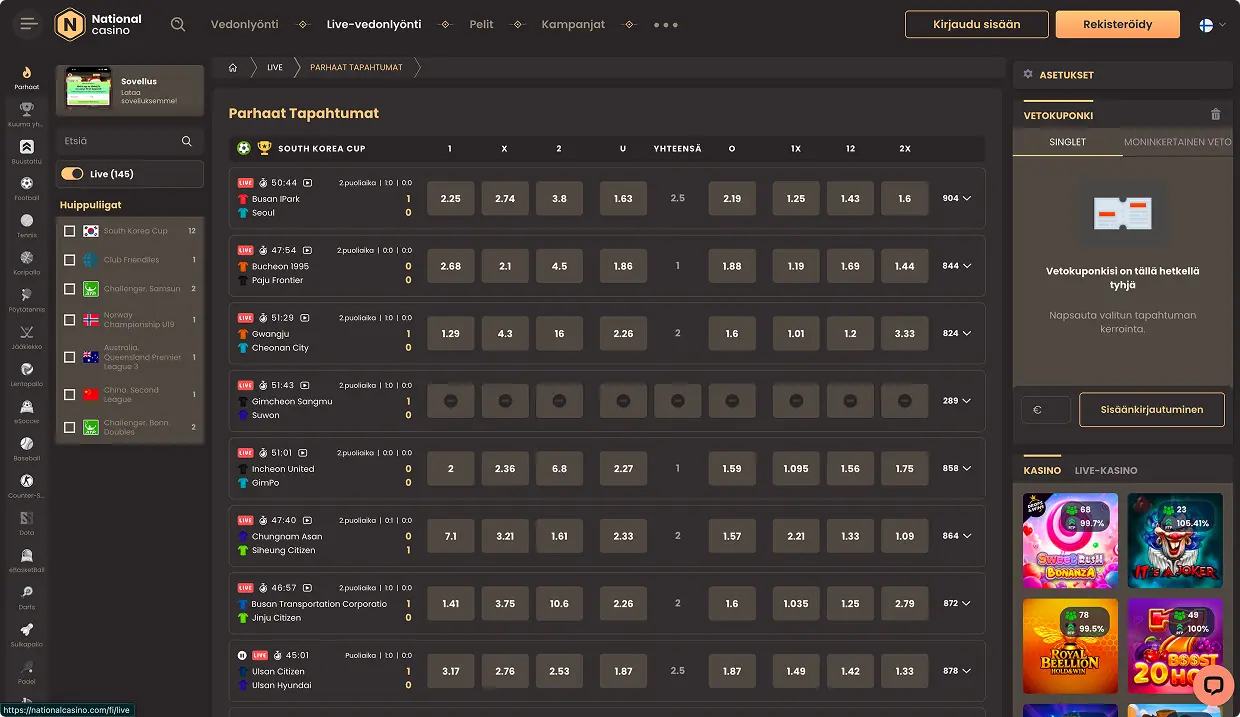The height and width of the screenshot is (717, 1240).
Task: Check Norway Championship U19 checkbox
Action: click(69, 320)
